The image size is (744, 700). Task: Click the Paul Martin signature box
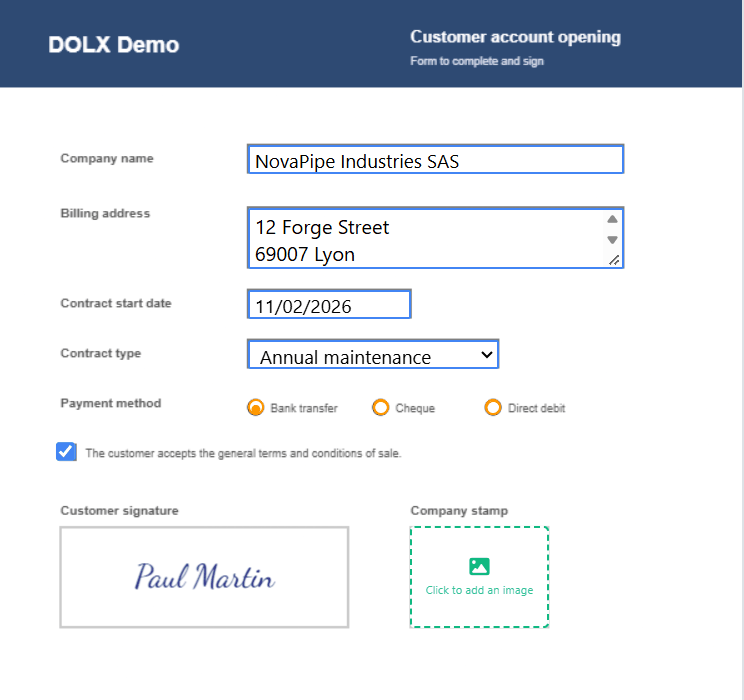tap(204, 577)
